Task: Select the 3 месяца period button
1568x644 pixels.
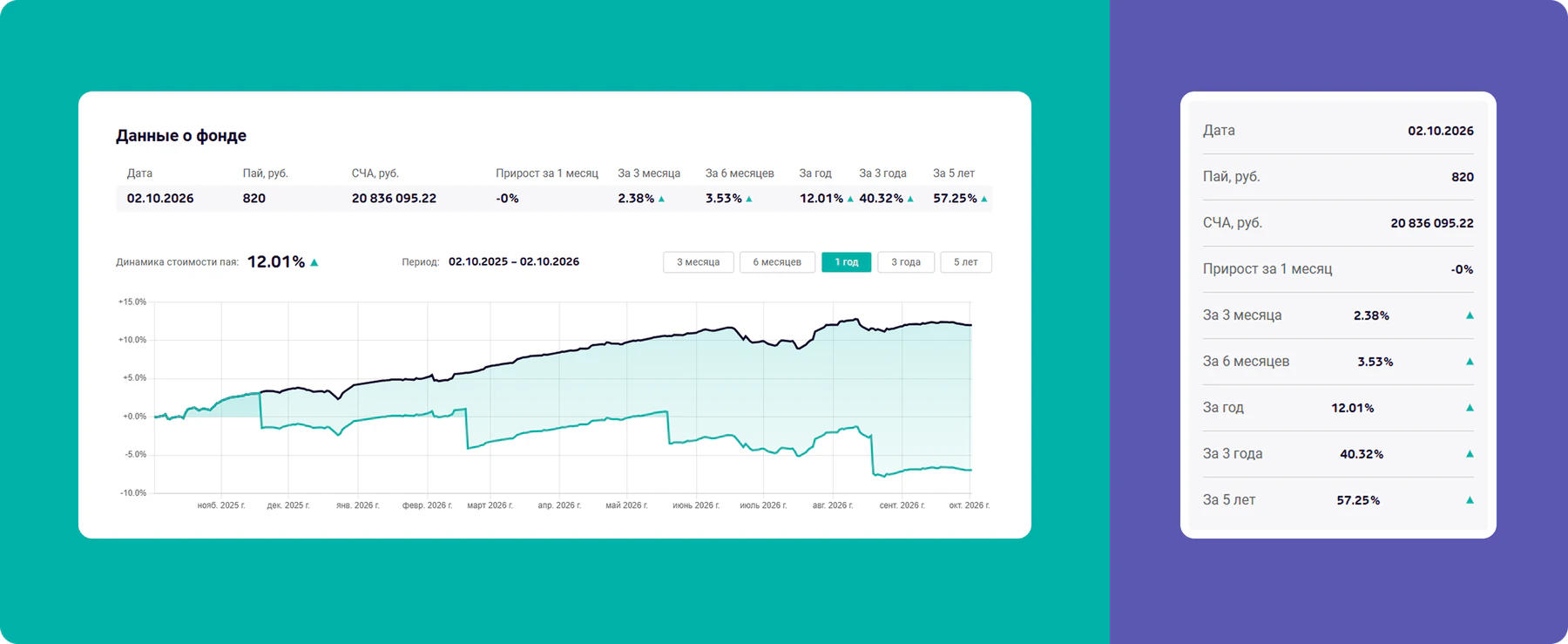Action: (x=699, y=262)
